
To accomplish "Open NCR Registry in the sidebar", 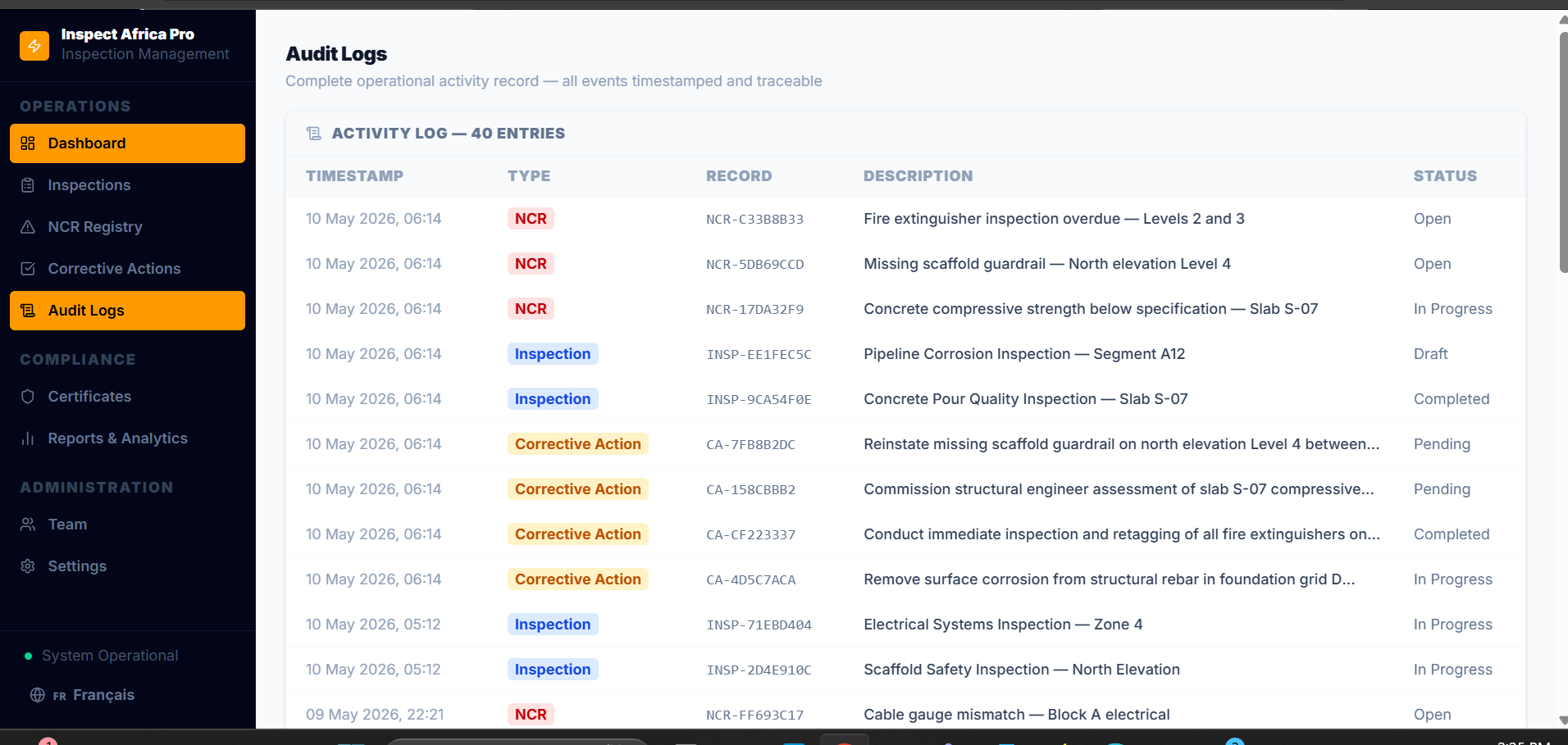I will [127, 227].
